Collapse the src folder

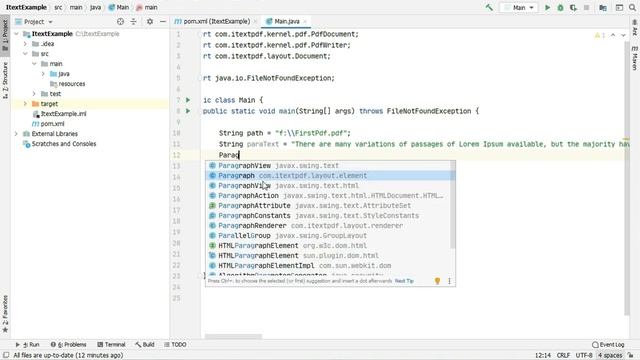click(25, 54)
